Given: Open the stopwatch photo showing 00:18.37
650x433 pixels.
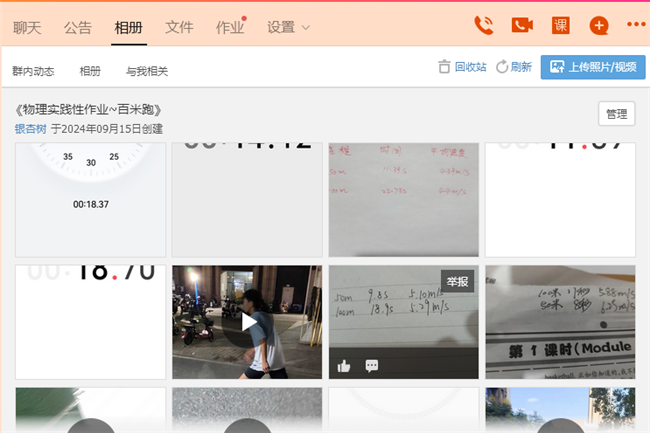Looking at the screenshot, I should [90, 200].
